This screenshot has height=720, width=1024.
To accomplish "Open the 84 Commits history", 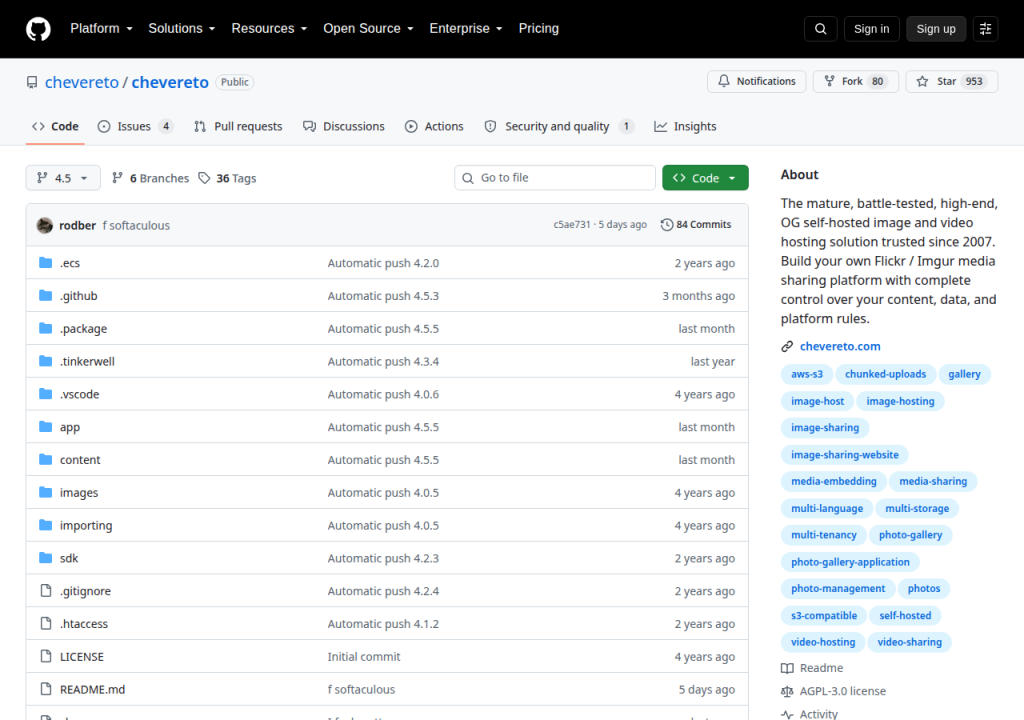I will tap(696, 225).
